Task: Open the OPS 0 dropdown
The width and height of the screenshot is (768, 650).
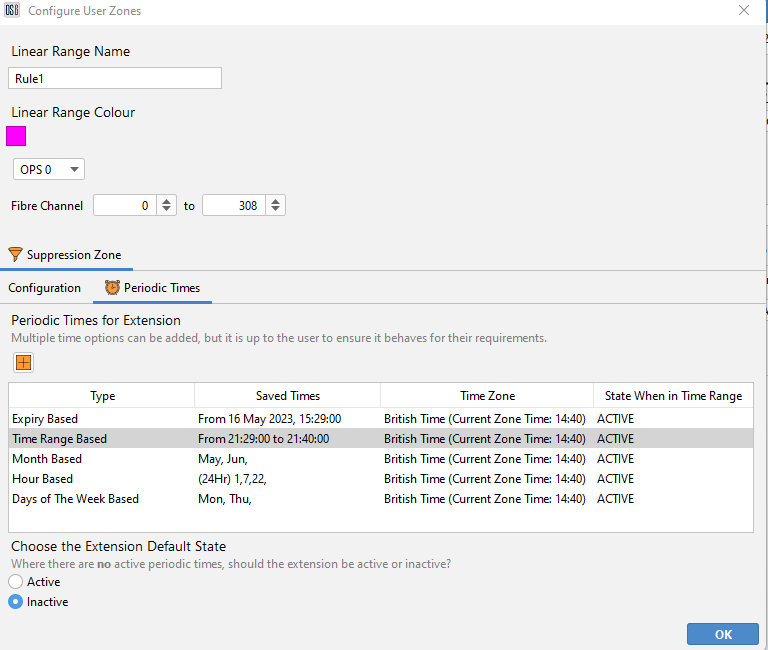Action: [48, 169]
